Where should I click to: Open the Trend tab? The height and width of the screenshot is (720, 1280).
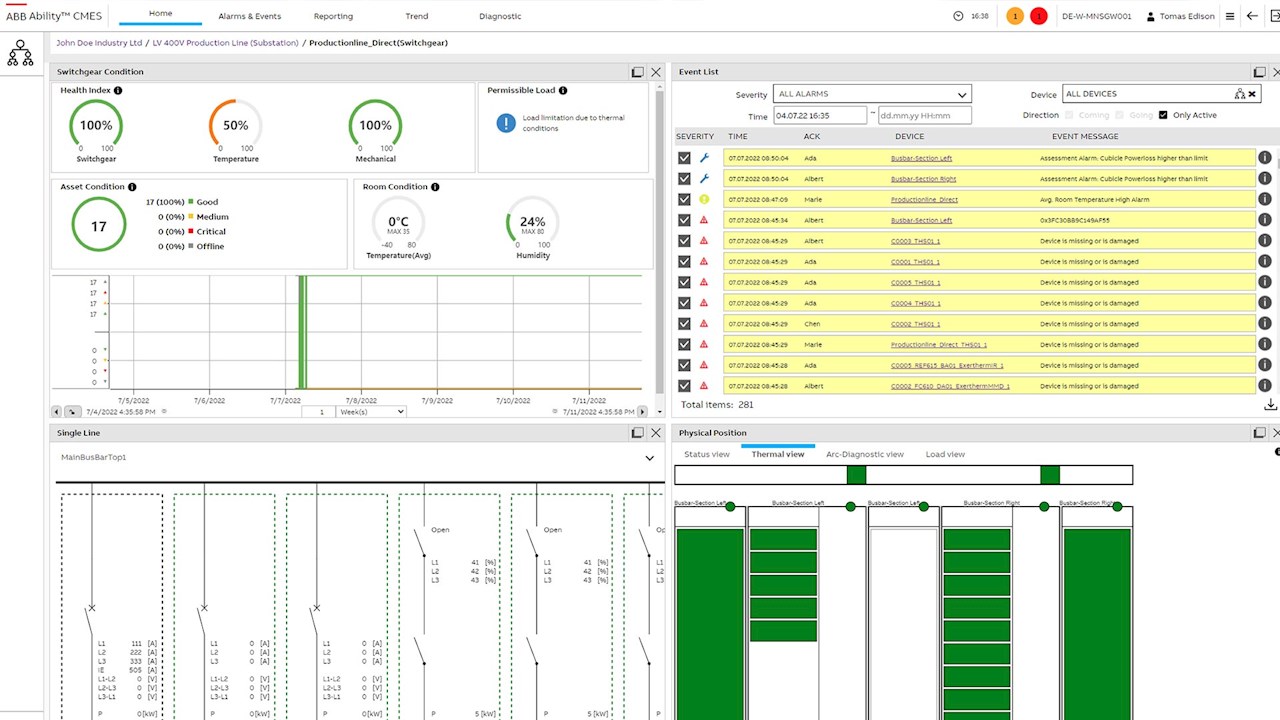point(417,16)
